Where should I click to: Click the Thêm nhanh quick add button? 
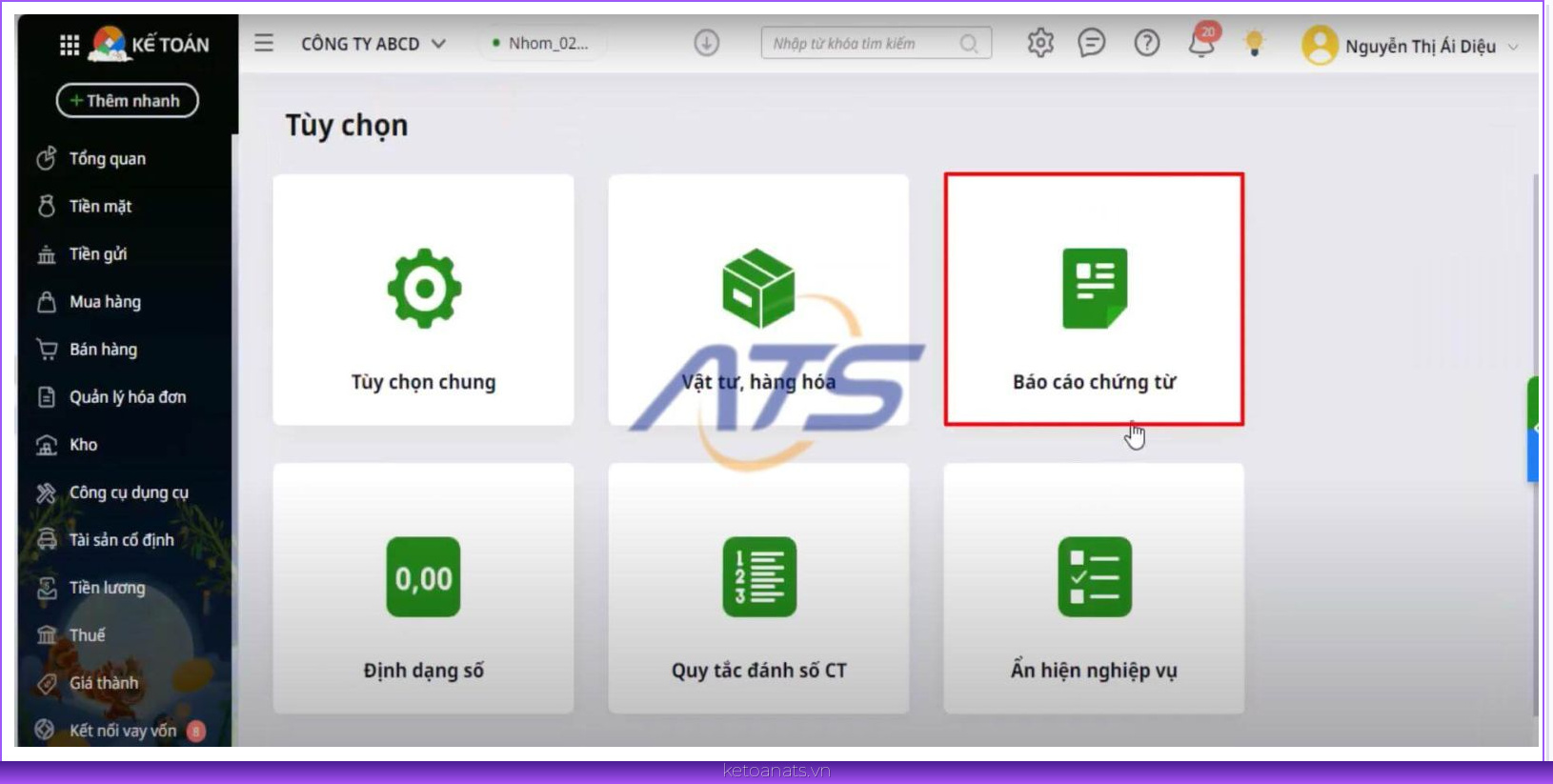pyautogui.click(x=128, y=100)
